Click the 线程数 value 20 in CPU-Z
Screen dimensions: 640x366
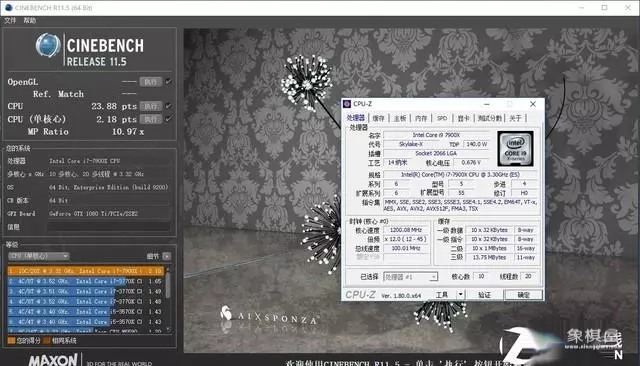pos(528,277)
